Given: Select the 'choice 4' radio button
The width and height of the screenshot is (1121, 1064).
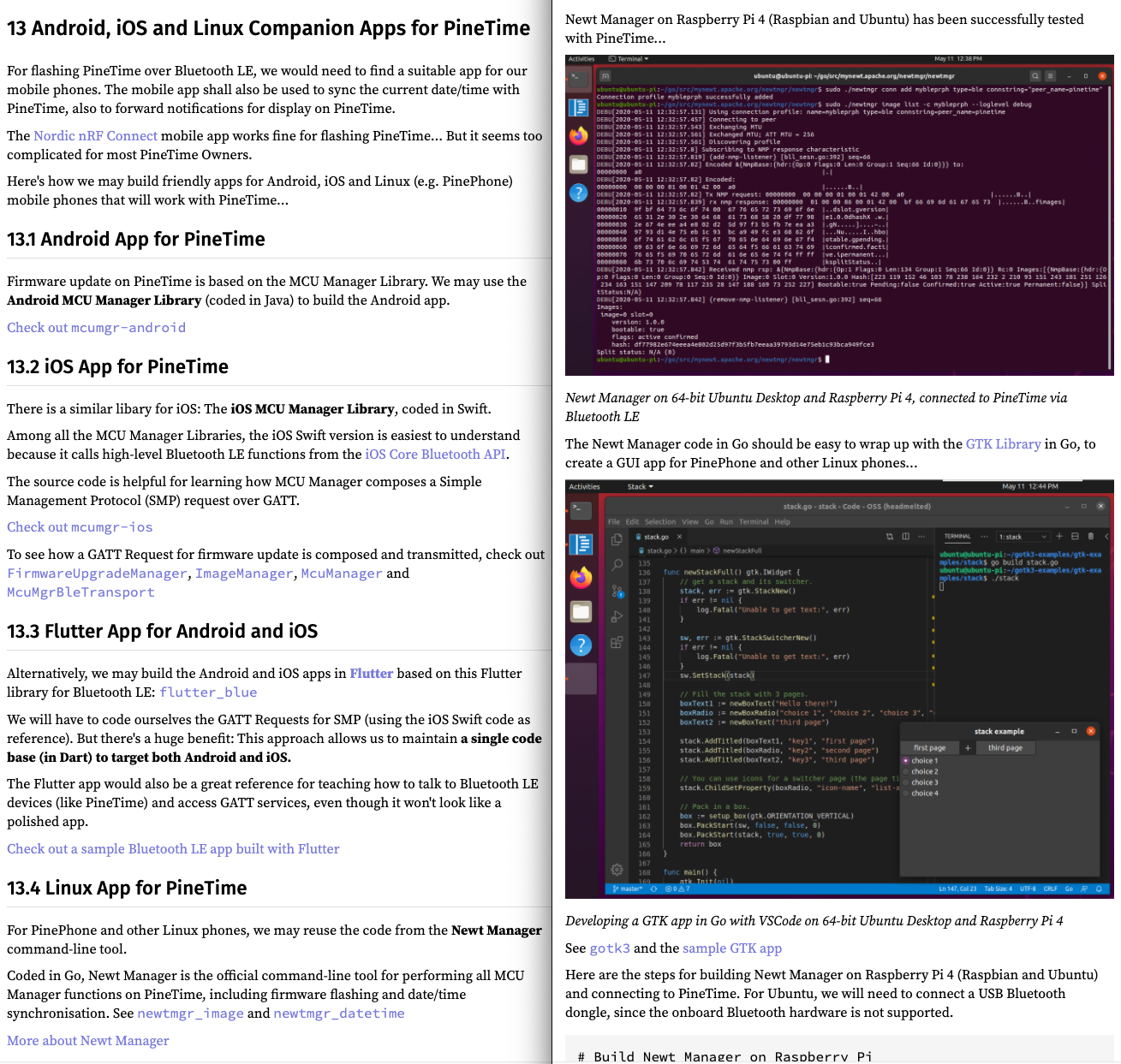Looking at the screenshot, I should point(906,794).
